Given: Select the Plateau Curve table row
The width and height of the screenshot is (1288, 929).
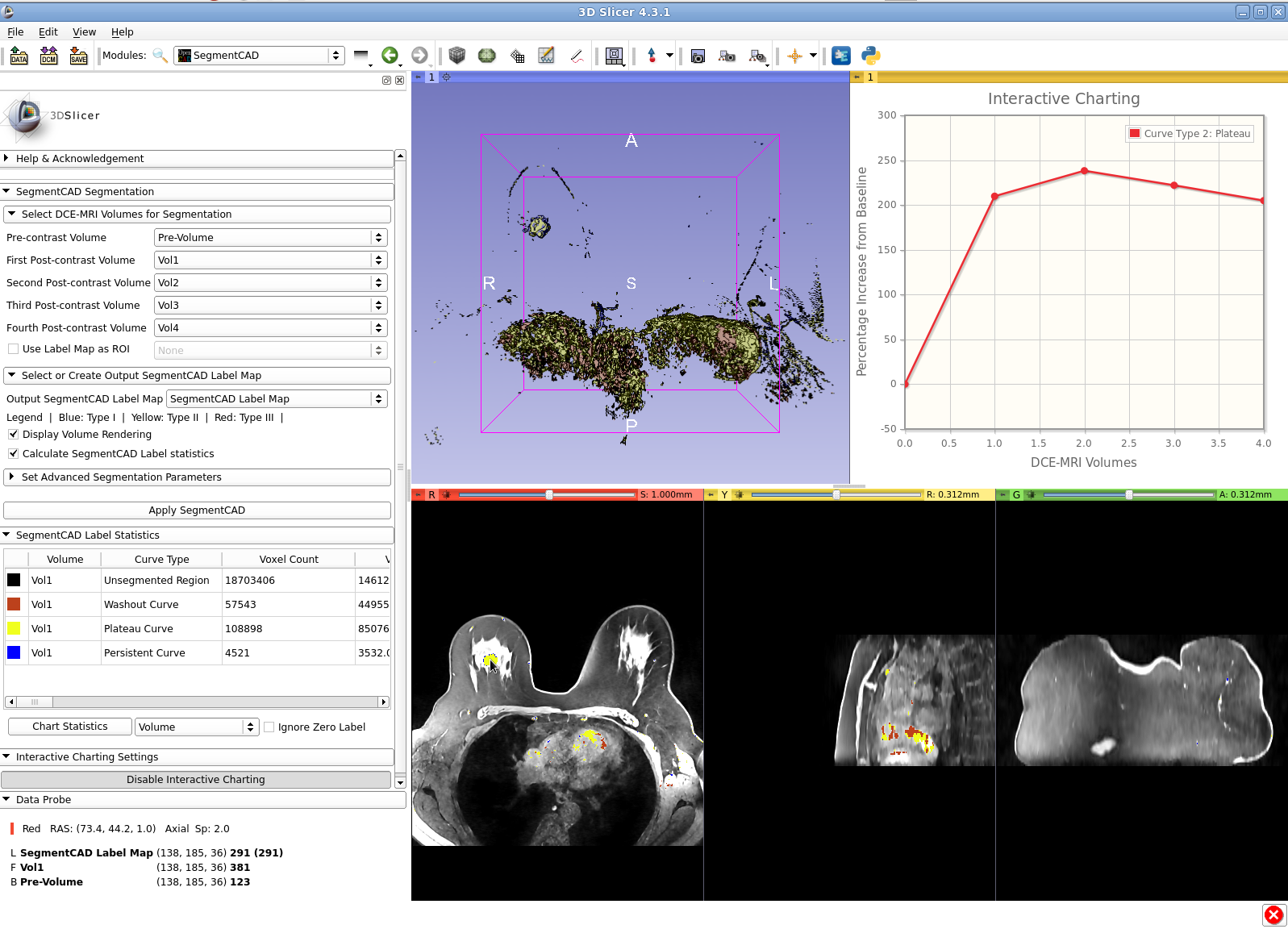Looking at the screenshot, I should click(138, 629).
